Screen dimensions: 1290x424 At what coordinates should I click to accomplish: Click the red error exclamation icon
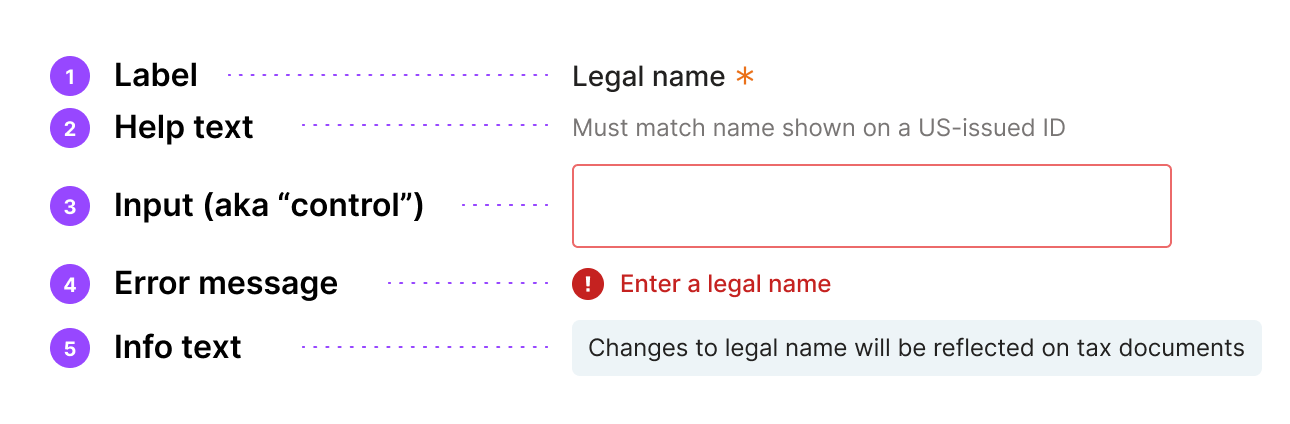click(588, 284)
